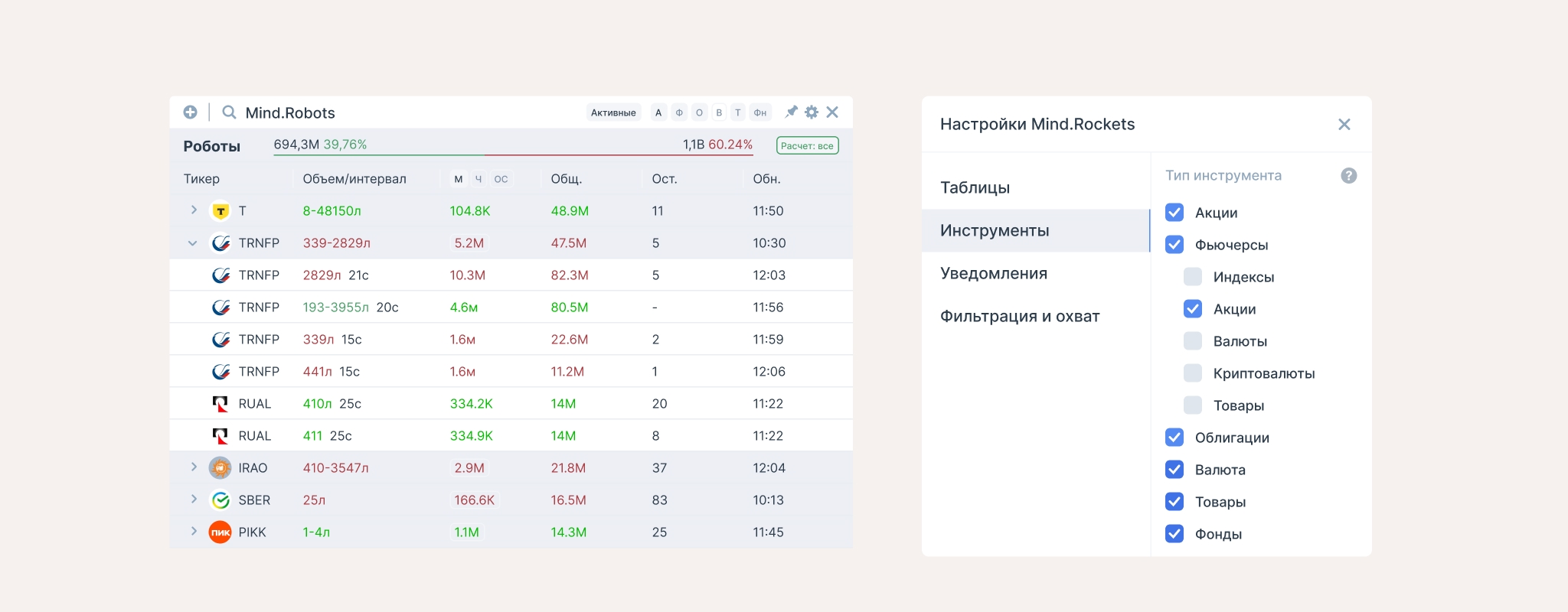Uncheck top-level Акции checkbox
Image resolution: width=1568 pixels, height=612 pixels.
pyautogui.click(x=1174, y=213)
